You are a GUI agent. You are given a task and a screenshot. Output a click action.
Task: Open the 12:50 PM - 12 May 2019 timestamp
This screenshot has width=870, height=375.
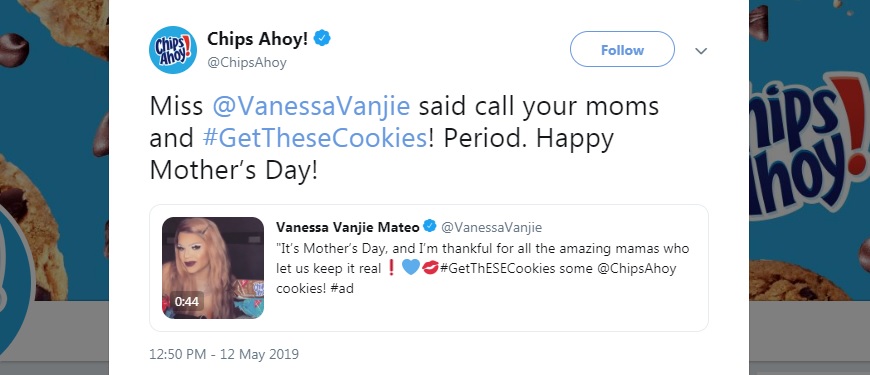coord(224,354)
